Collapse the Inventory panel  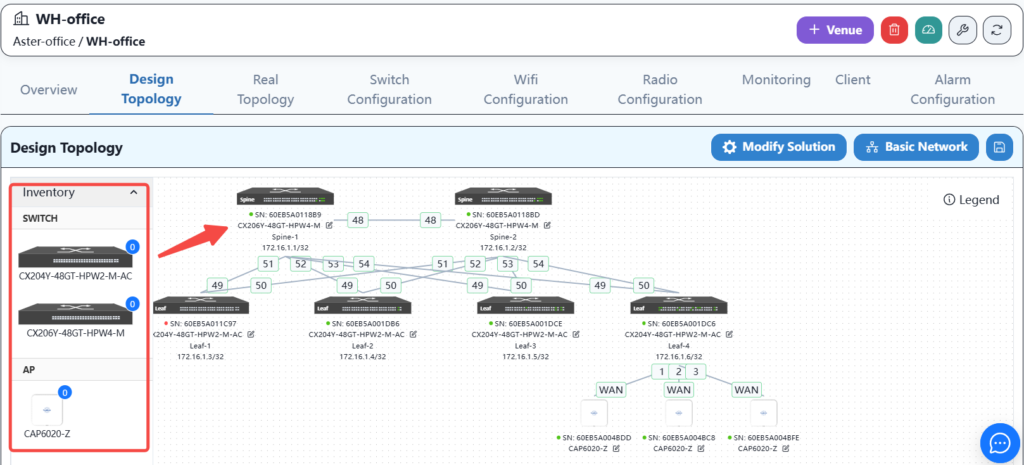(x=132, y=192)
